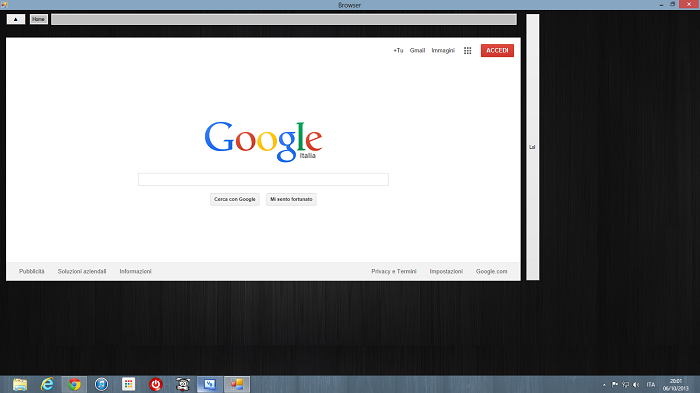Click the volume speaker tray icon
Viewport: 700px width, 393px height.
(636, 385)
